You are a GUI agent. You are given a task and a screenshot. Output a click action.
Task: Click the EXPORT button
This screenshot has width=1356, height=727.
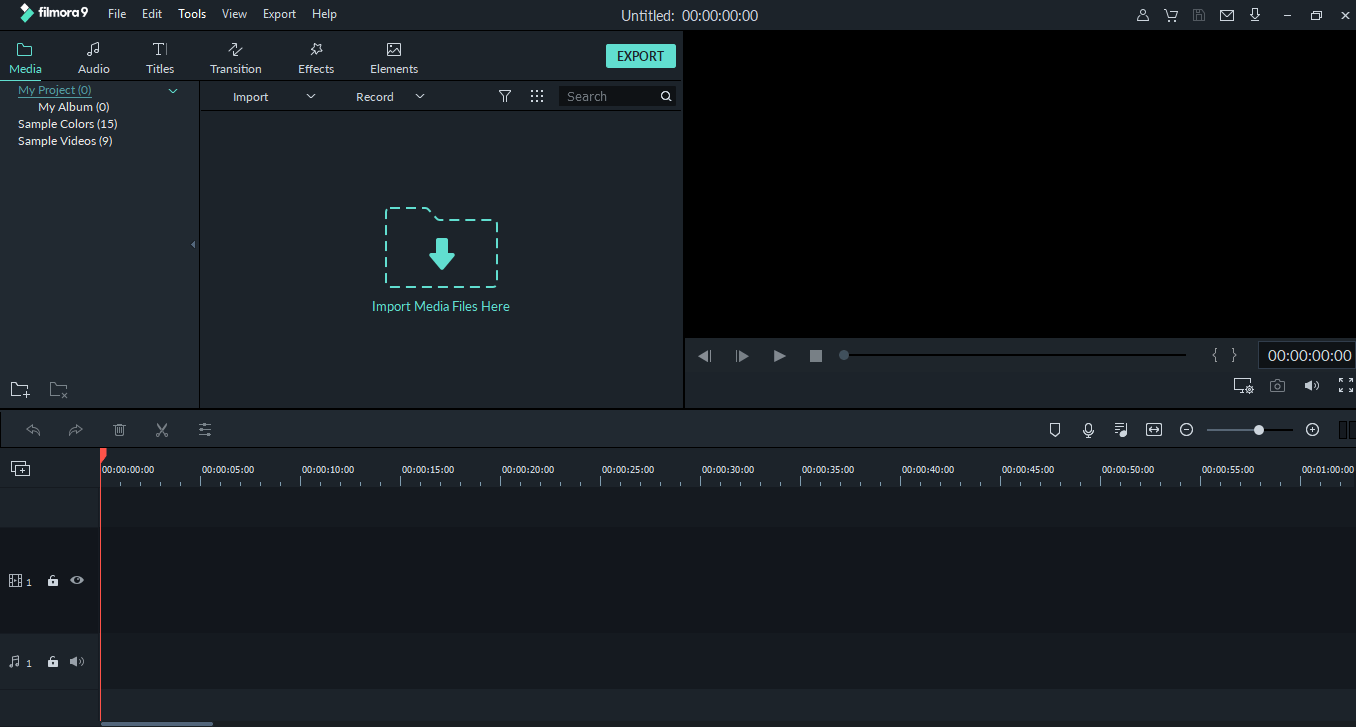pos(640,55)
